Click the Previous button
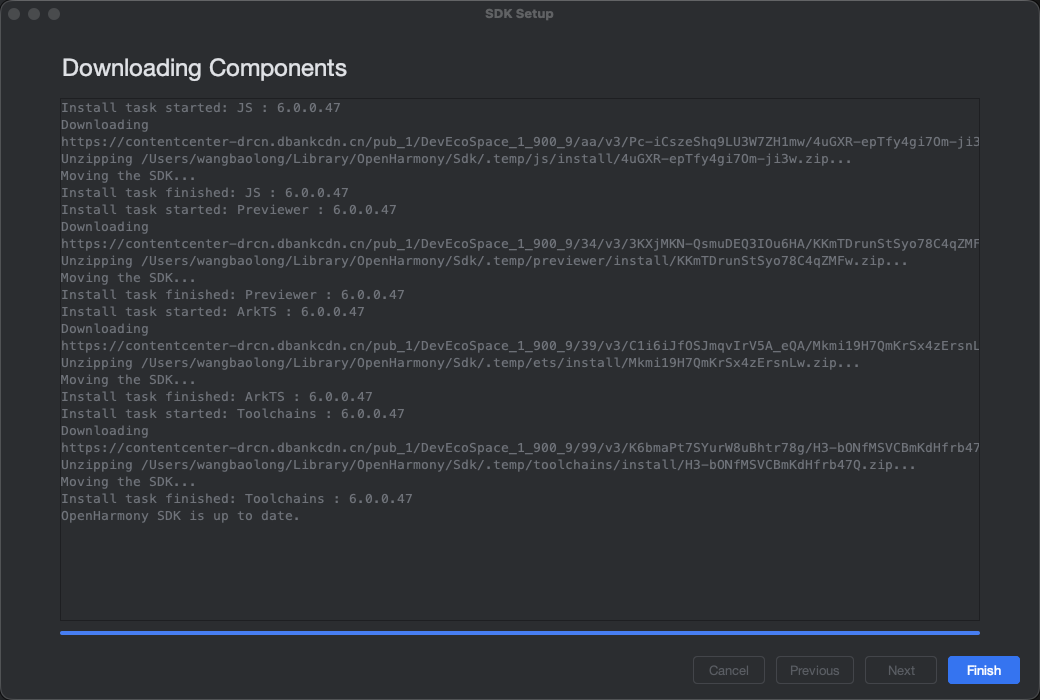Image resolution: width=1040 pixels, height=700 pixels. 814,670
